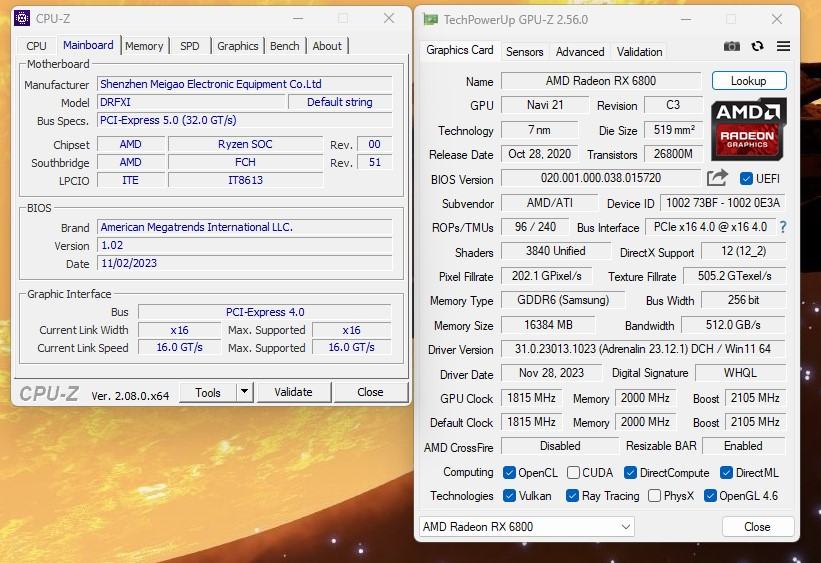
Task: Open the Memory tab in CPU-Z
Action: [144, 46]
